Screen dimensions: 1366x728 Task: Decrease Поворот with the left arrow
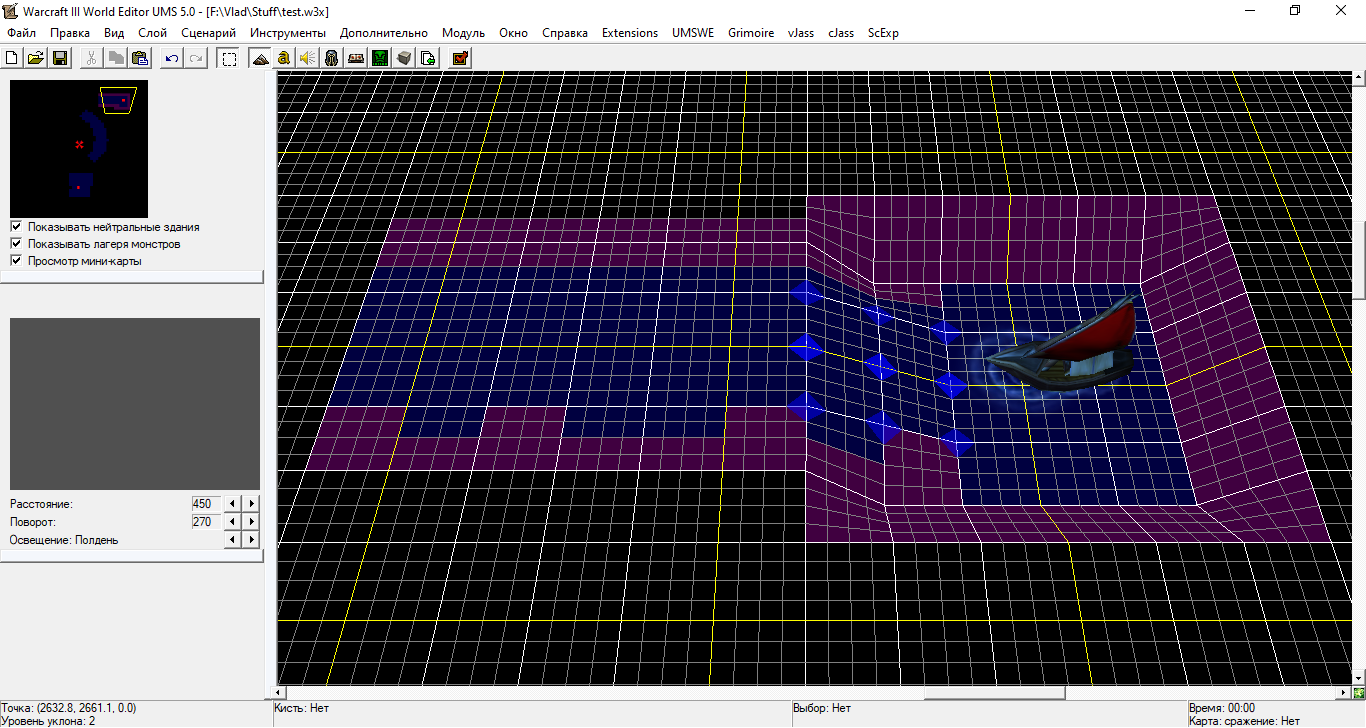tap(233, 522)
